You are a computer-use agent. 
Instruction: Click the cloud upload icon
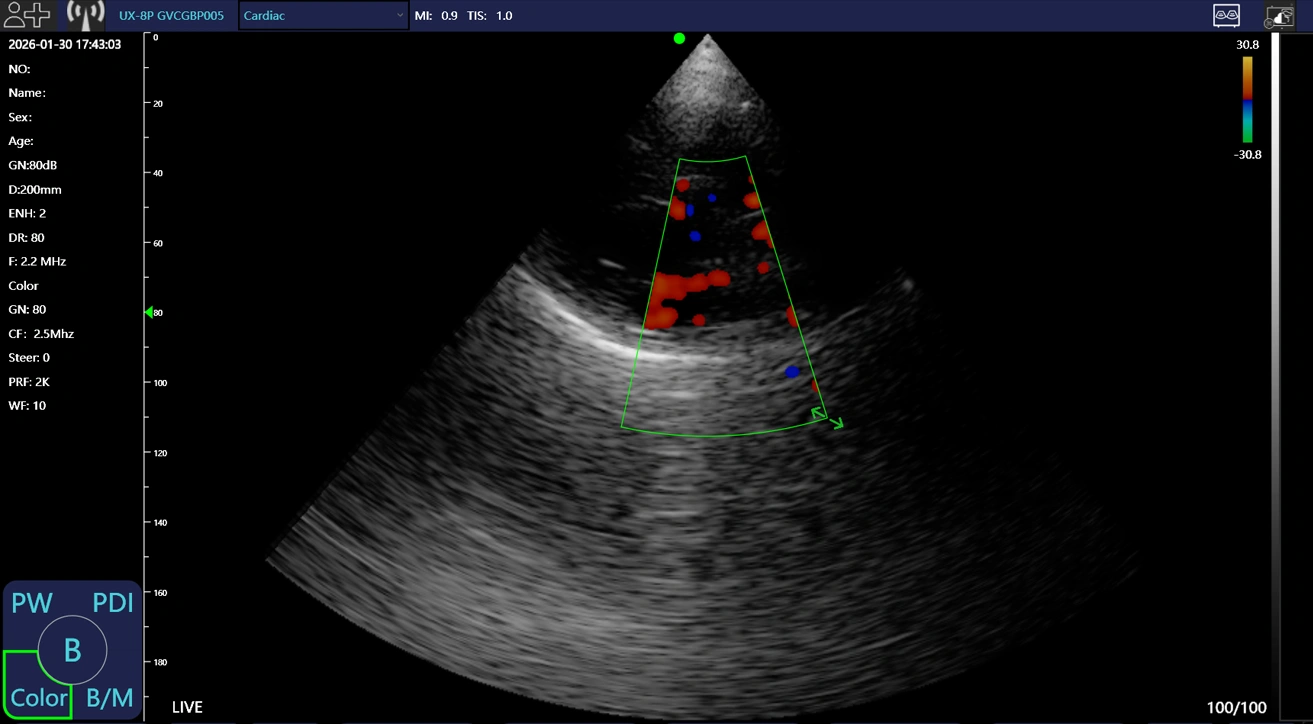1279,16
